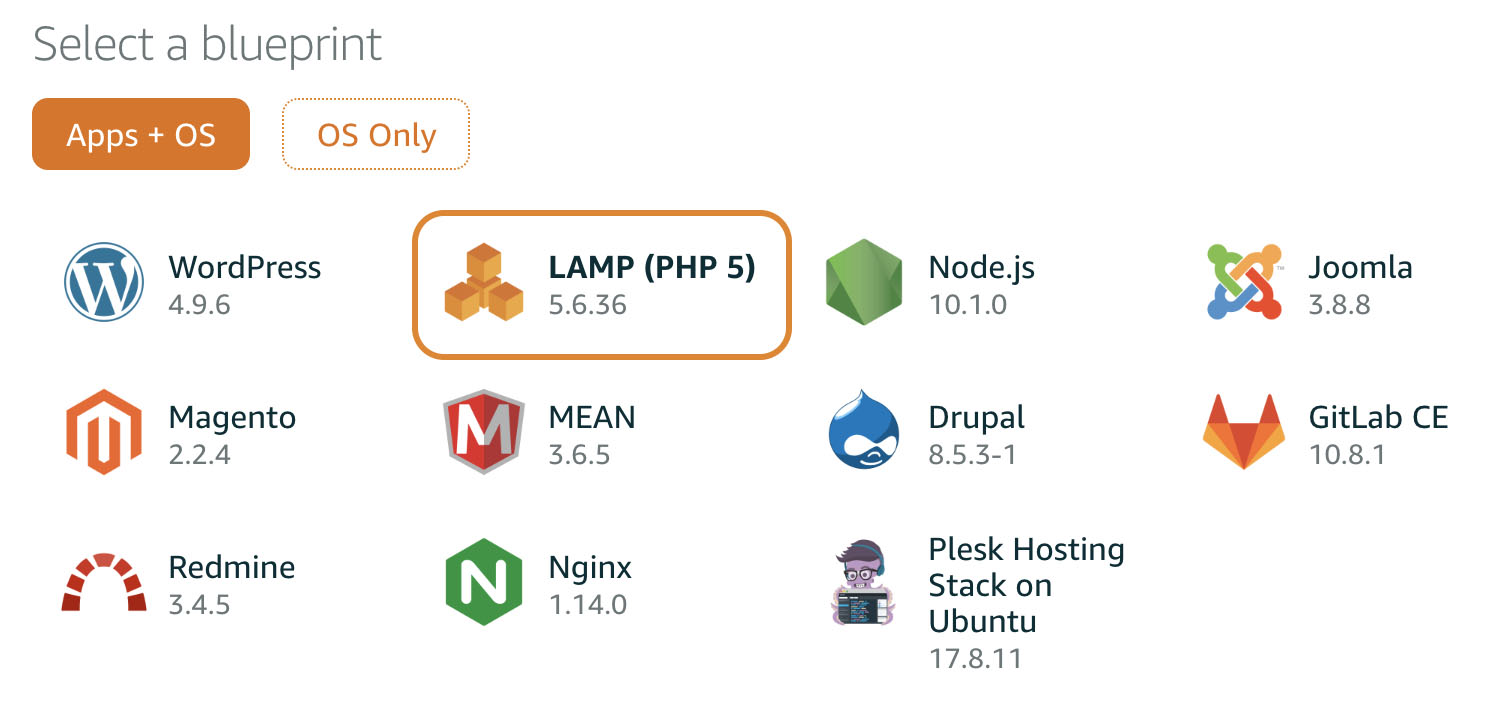Image resolution: width=1510 pixels, height=724 pixels.
Task: Select the WordPress logo icon
Action: [x=104, y=283]
